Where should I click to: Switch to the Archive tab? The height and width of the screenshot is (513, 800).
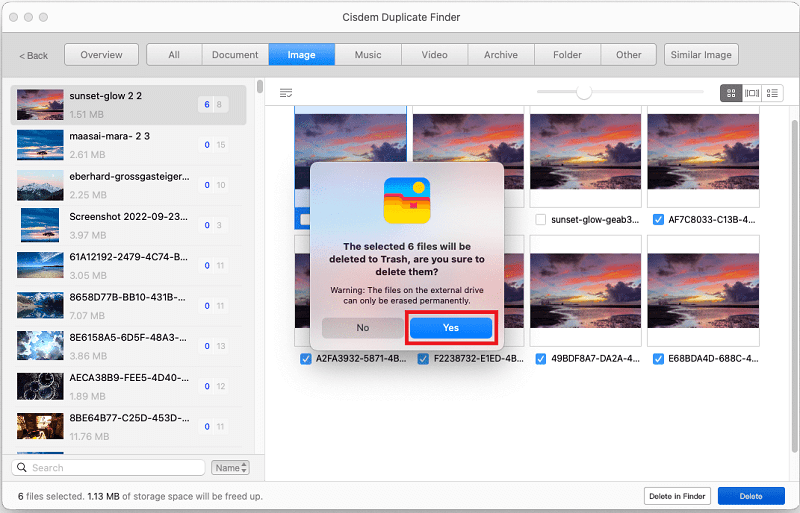tap(501, 55)
